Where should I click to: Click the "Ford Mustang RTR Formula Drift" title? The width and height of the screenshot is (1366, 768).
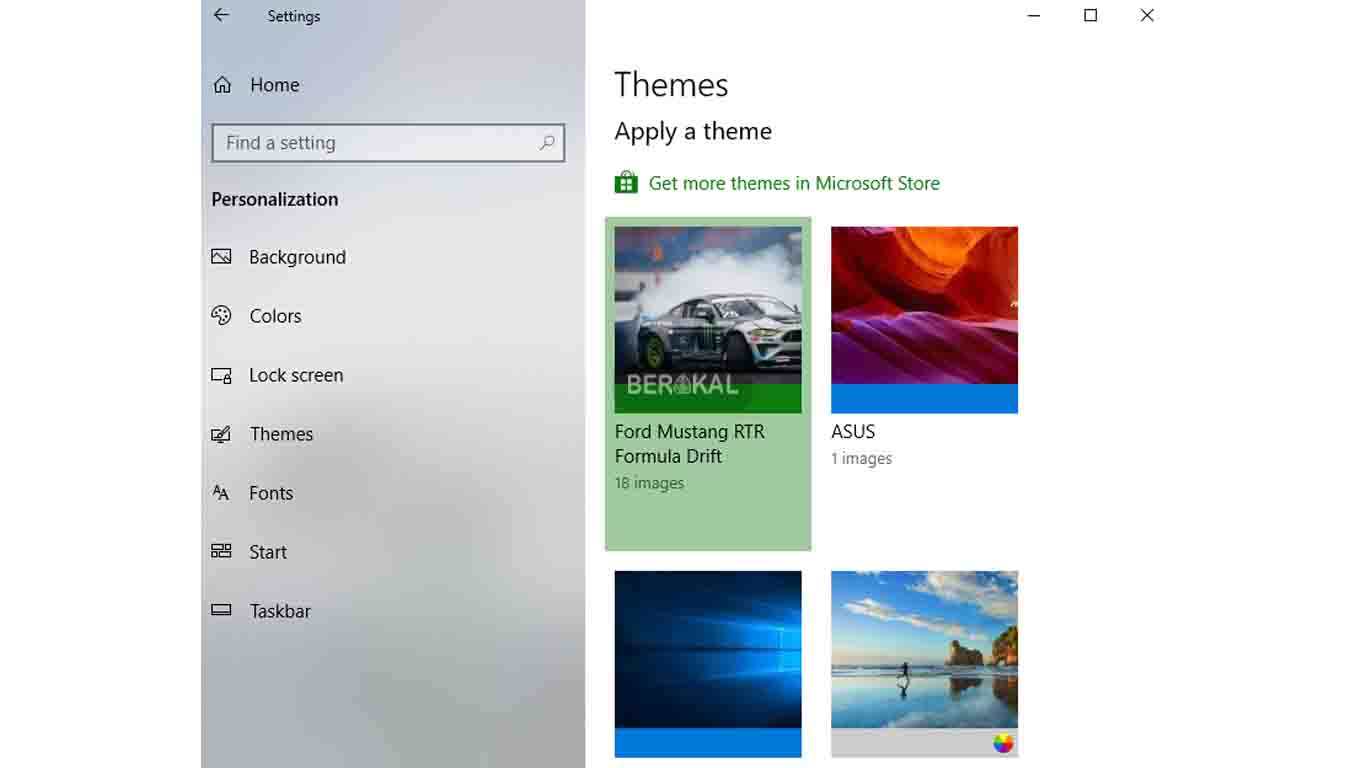690,444
